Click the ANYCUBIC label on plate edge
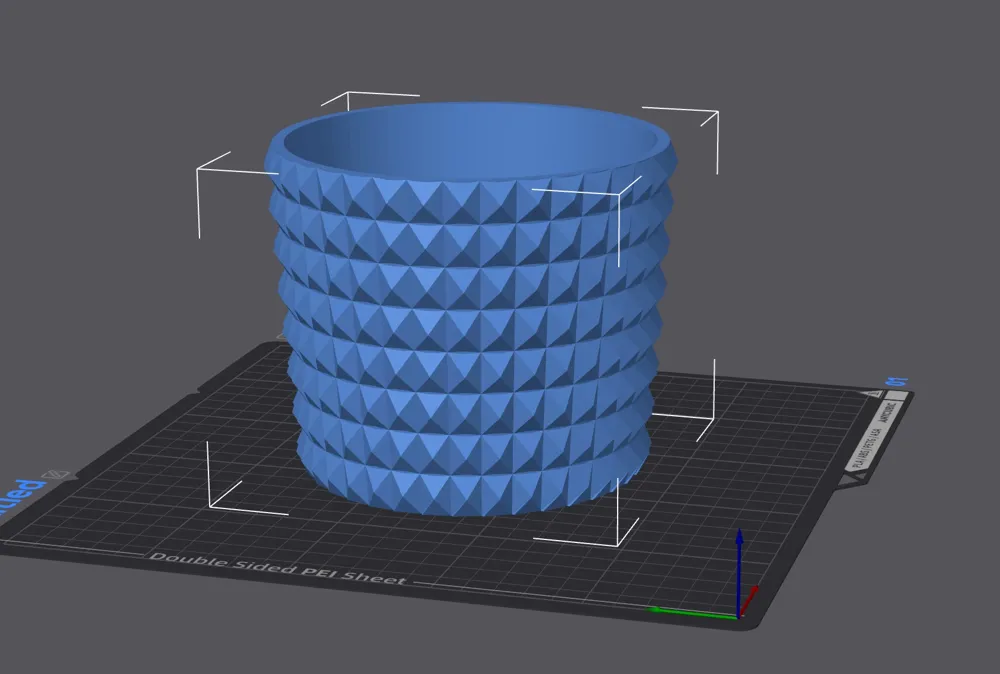Screen dimensions: 1000x674 (x=889, y=413)
